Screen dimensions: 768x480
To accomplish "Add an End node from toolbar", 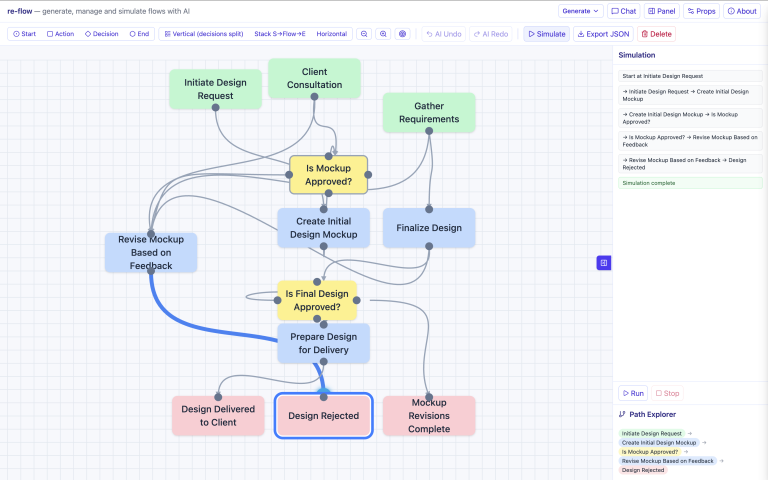I will click(x=139, y=34).
